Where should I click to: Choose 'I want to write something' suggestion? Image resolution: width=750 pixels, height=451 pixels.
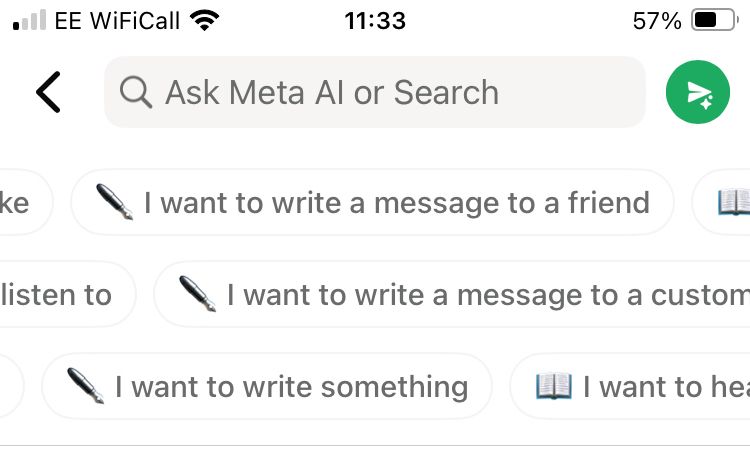coord(267,385)
